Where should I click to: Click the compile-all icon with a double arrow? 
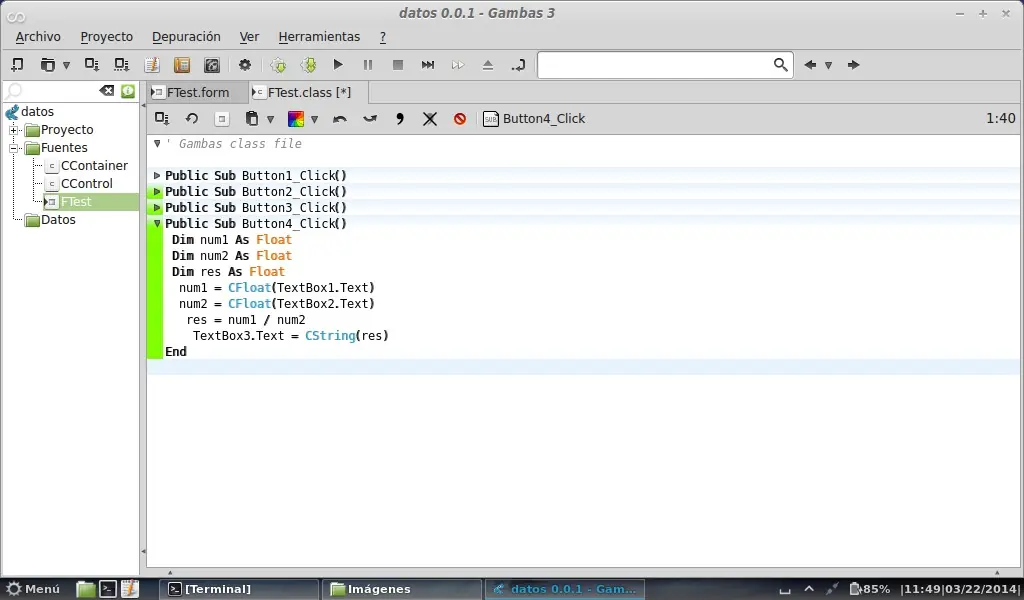(x=308, y=65)
